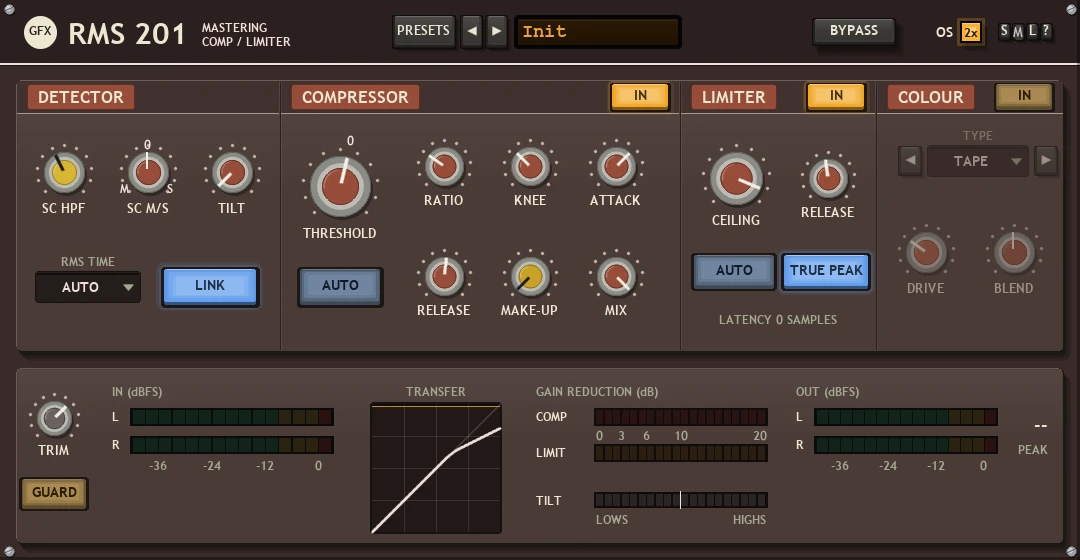Screen dimensions: 1080x560
Task: Click the SC HPF knob
Action: [x=64, y=172]
